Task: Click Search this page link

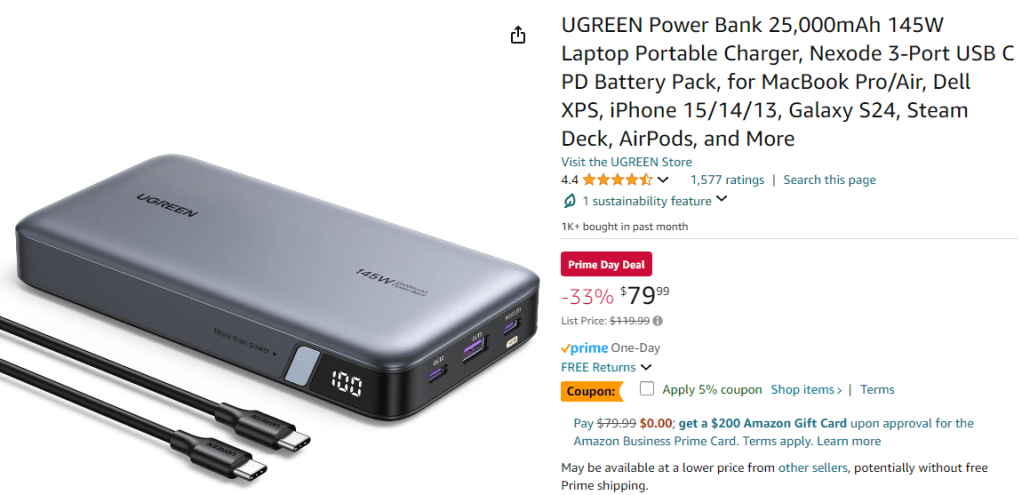Action: click(x=829, y=180)
